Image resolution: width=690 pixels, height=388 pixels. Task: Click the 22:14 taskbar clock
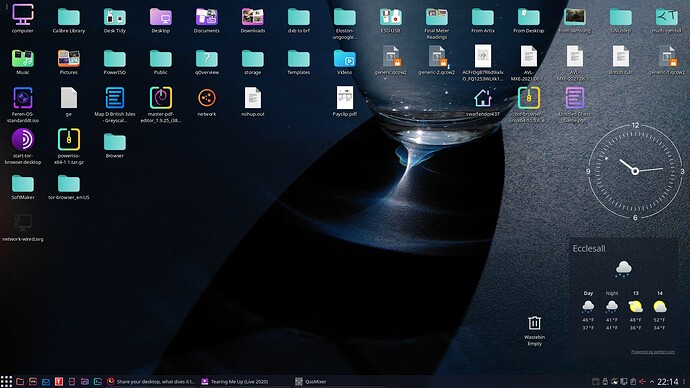point(668,381)
